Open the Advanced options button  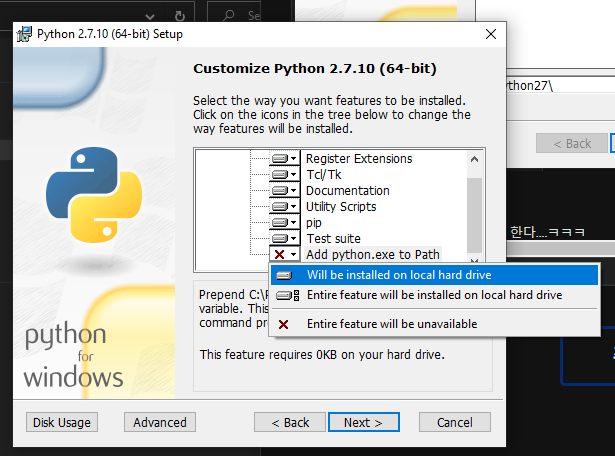pos(160,422)
